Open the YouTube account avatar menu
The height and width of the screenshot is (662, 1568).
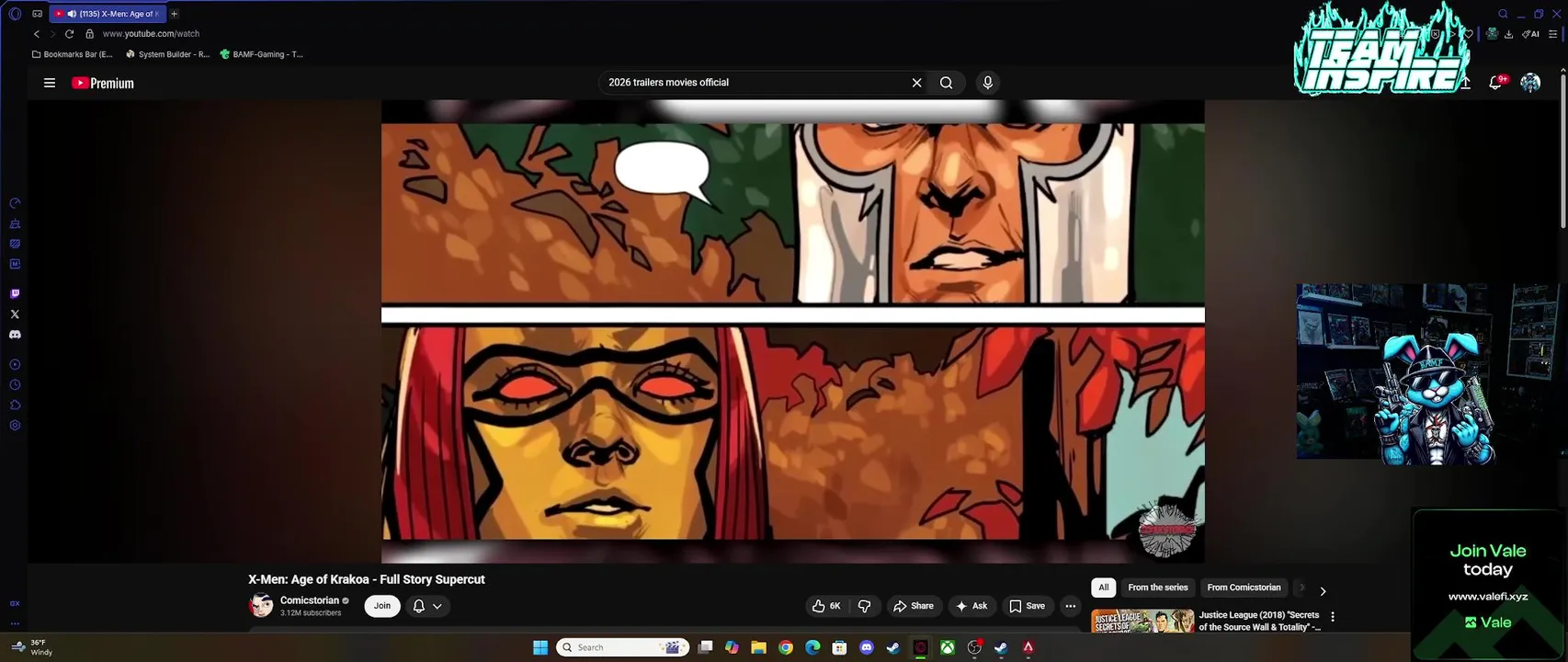1530,83
